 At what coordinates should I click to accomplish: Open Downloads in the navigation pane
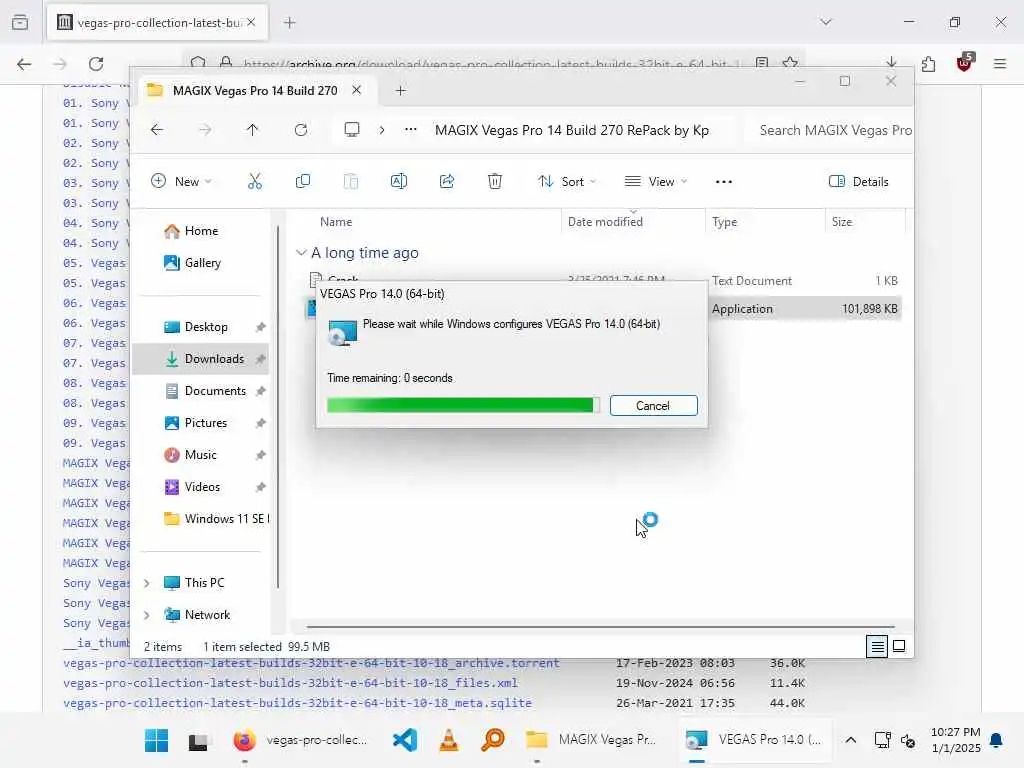[201, 359]
